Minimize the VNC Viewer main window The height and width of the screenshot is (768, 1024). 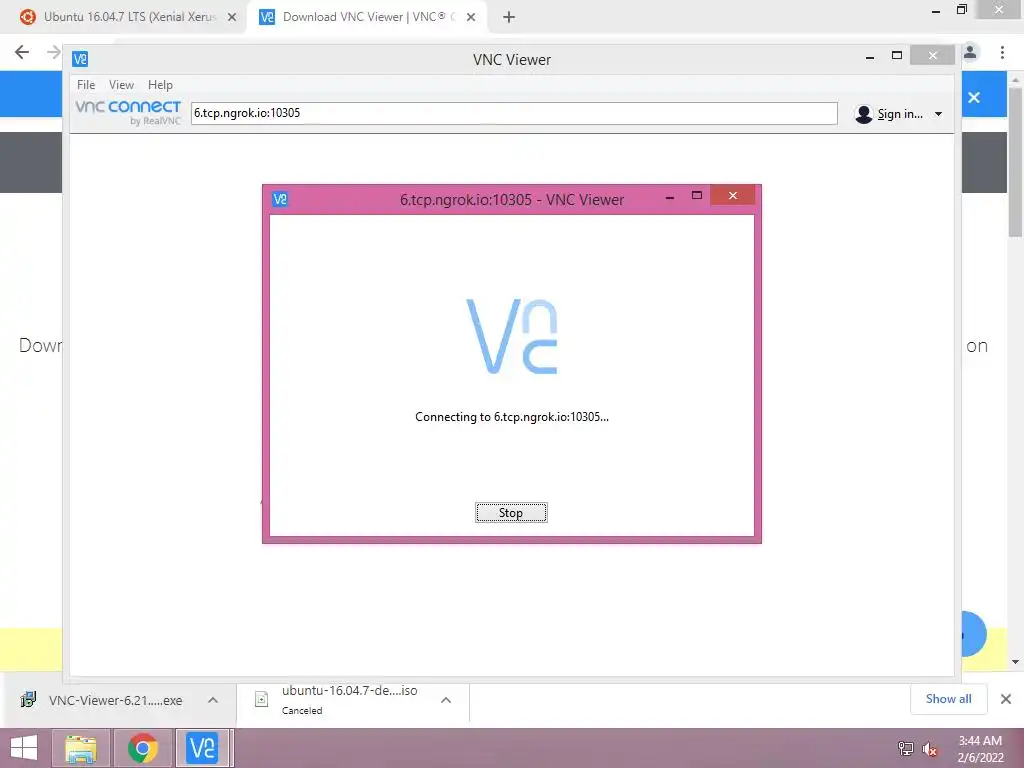[x=870, y=57]
